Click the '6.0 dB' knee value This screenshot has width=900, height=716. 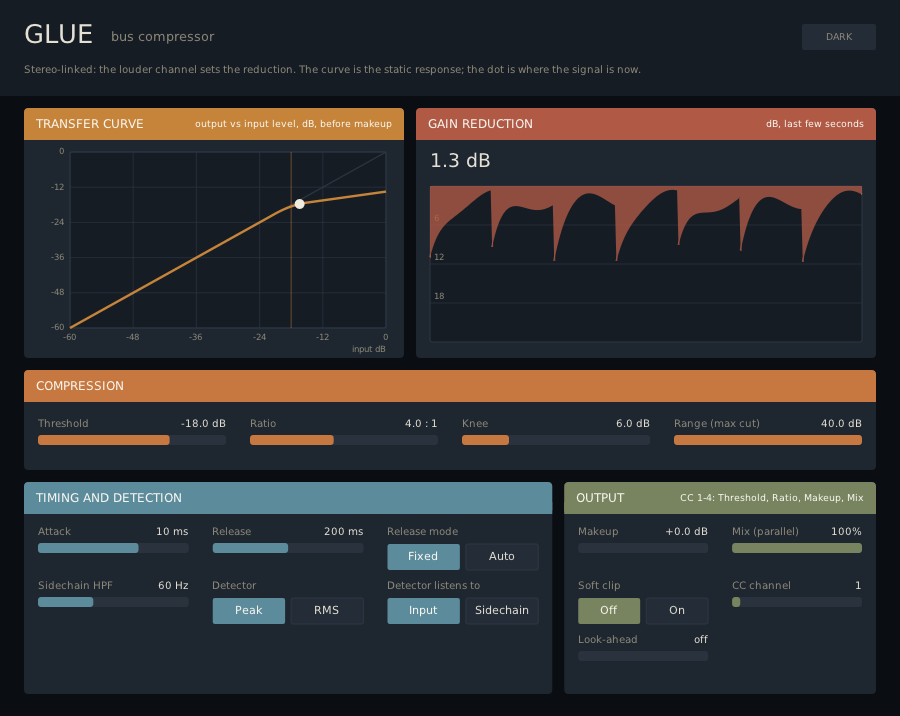(x=633, y=423)
